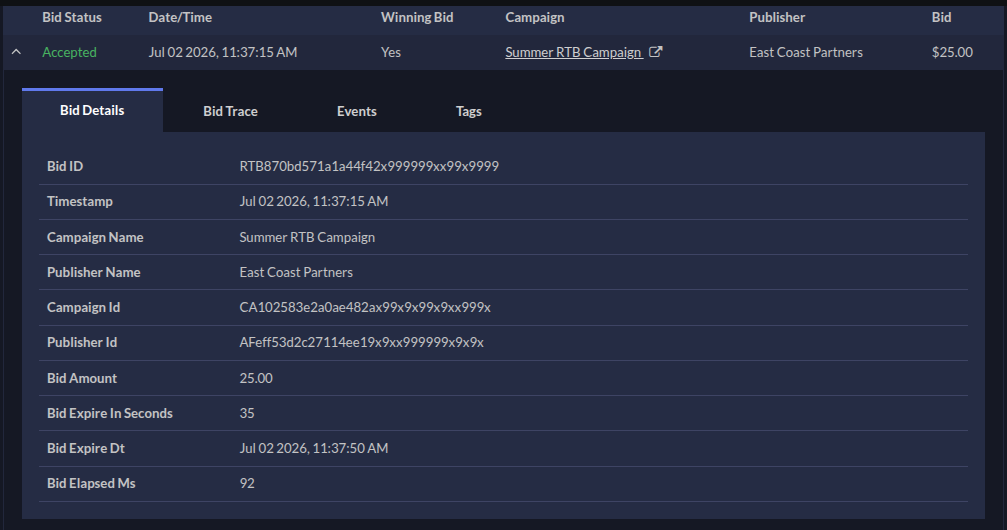Viewport: 1007px width, 530px height.
Task: Select the Campaign Id value starting CA102583
Action: tap(365, 308)
